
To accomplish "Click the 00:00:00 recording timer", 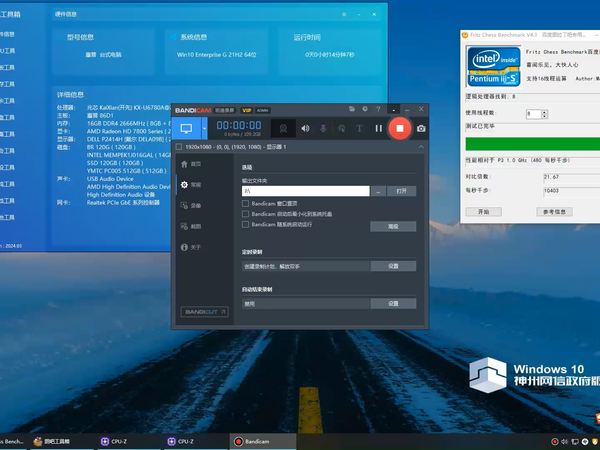I will [239, 125].
